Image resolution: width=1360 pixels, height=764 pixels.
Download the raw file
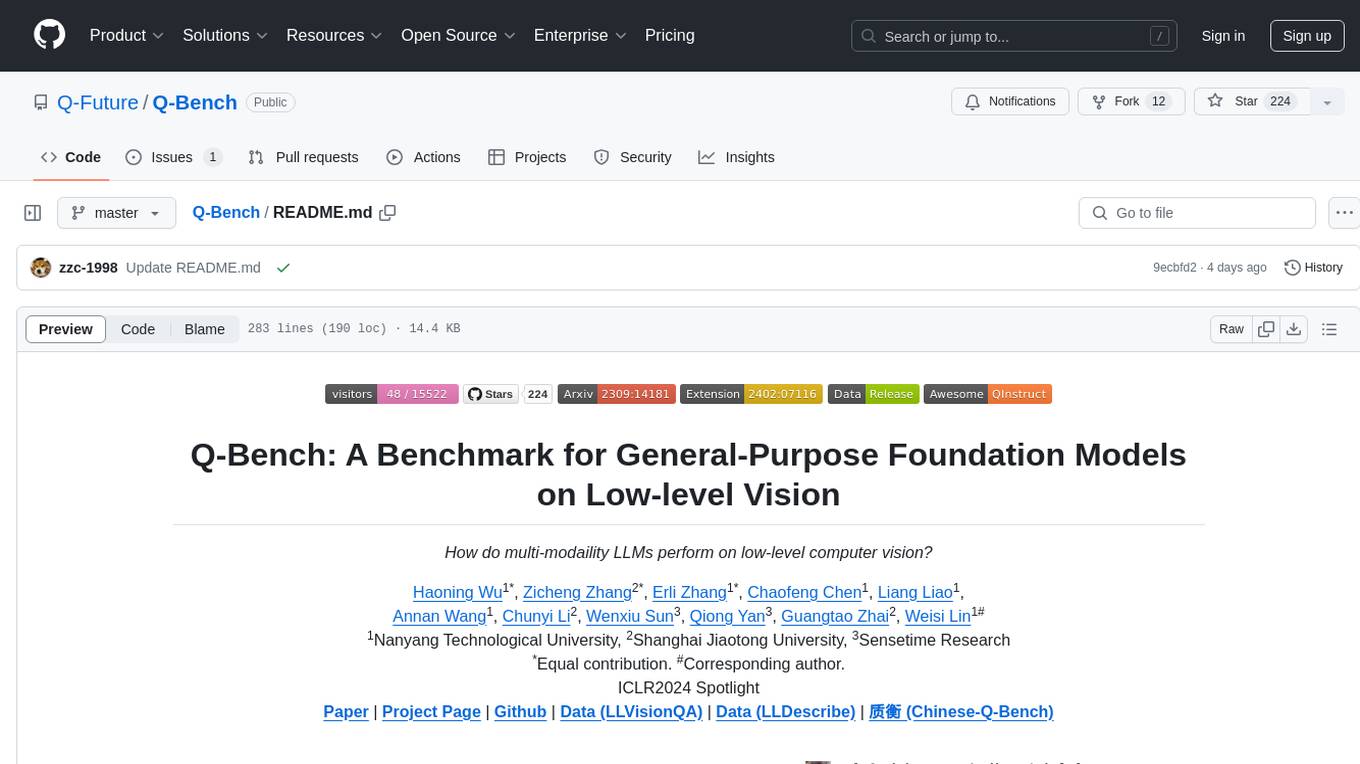(1294, 329)
